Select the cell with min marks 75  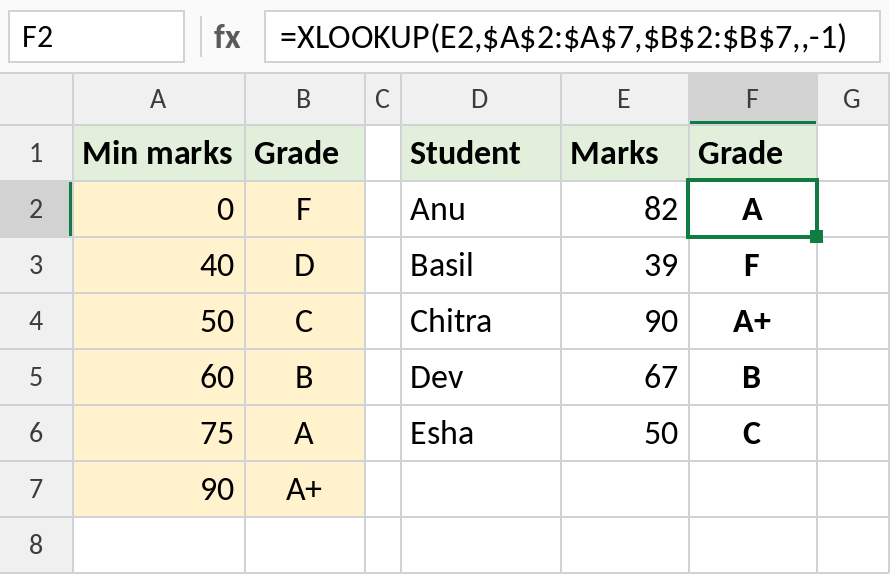159,433
